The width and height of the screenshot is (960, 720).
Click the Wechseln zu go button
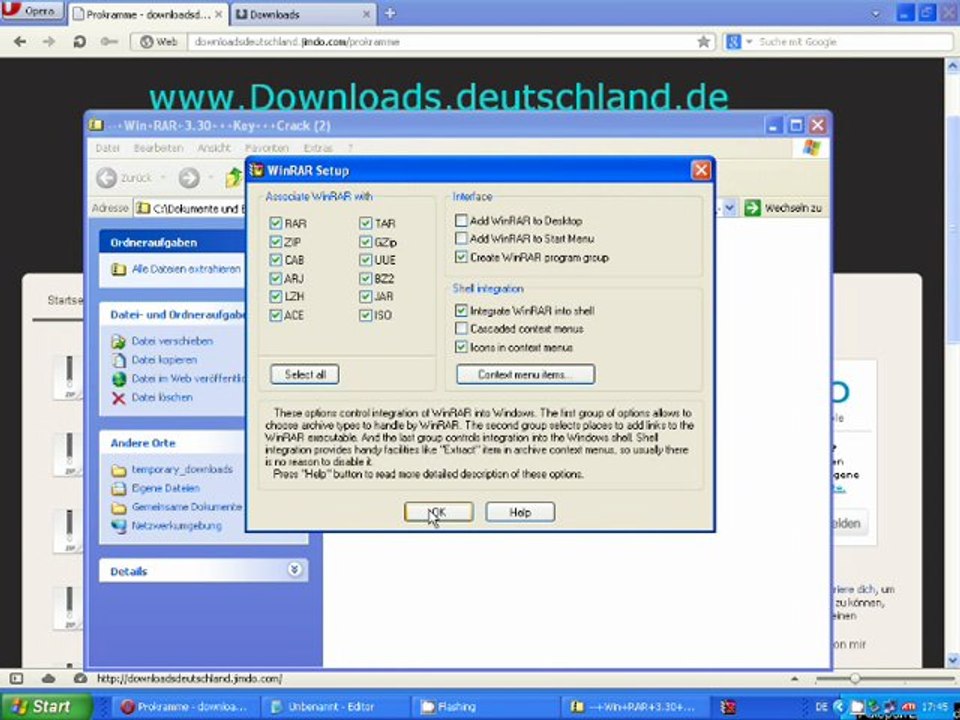[783, 208]
